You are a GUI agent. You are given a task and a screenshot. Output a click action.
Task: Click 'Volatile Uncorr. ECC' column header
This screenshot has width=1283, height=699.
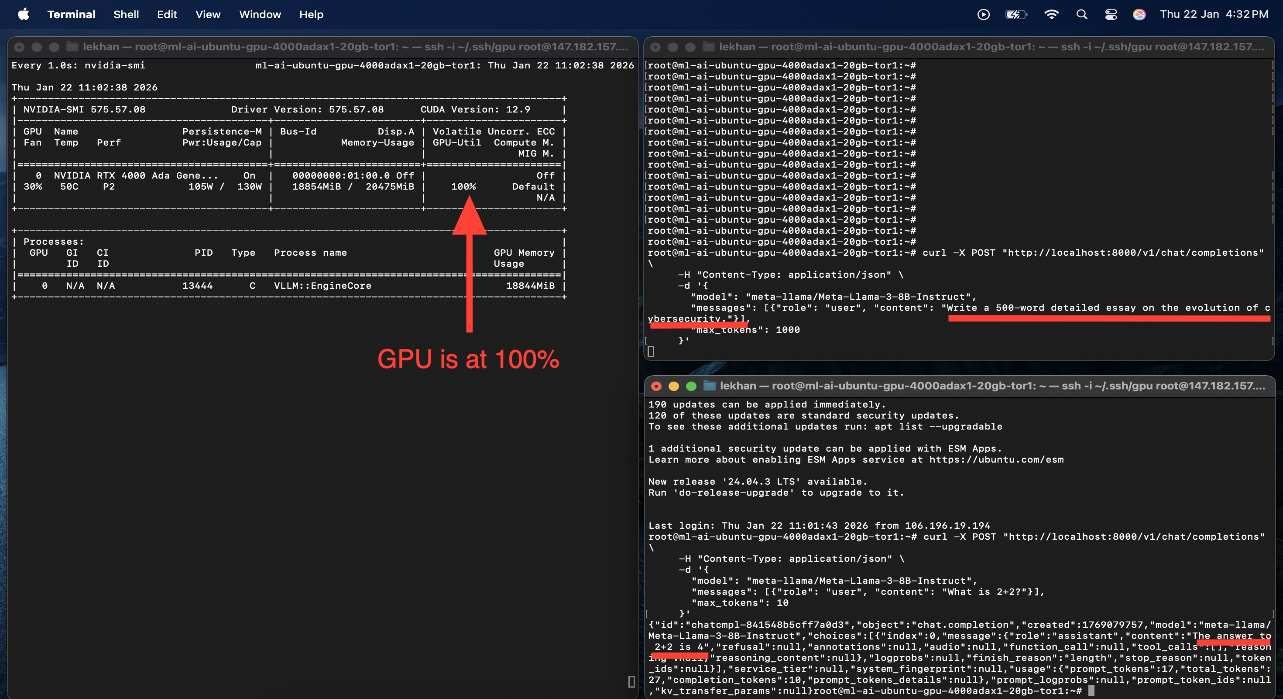pyautogui.click(x=493, y=131)
